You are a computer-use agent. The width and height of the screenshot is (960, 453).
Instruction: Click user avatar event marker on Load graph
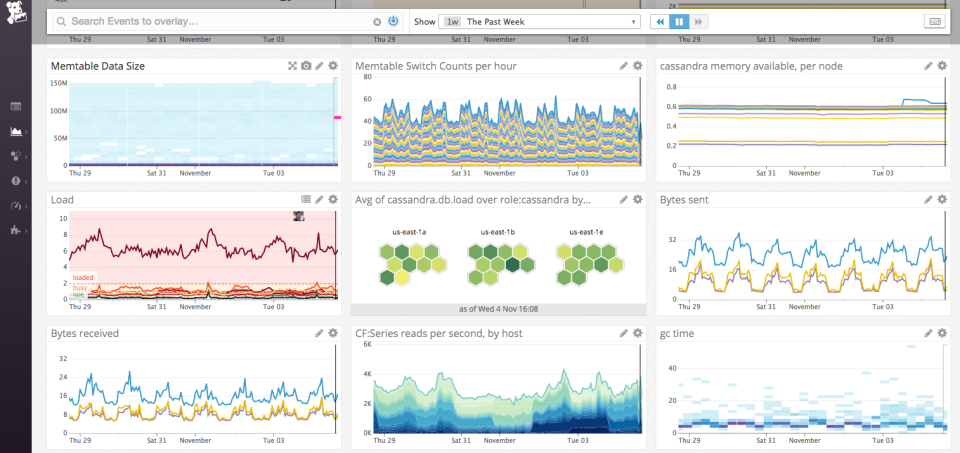tap(299, 215)
